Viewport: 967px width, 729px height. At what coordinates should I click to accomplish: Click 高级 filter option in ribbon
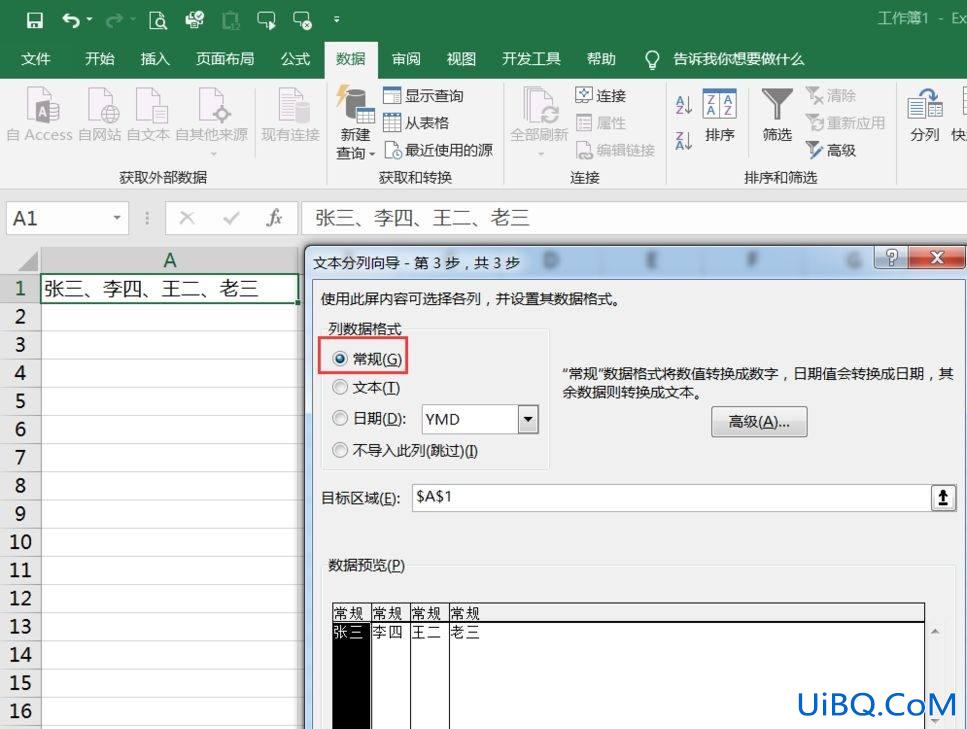[831, 150]
